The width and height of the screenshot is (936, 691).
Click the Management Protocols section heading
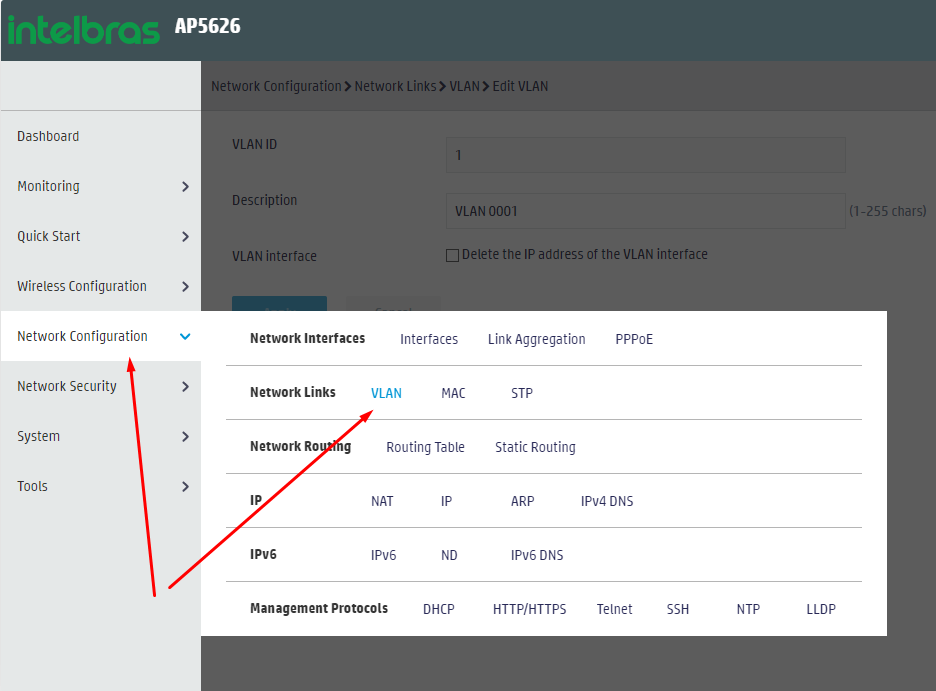click(319, 608)
